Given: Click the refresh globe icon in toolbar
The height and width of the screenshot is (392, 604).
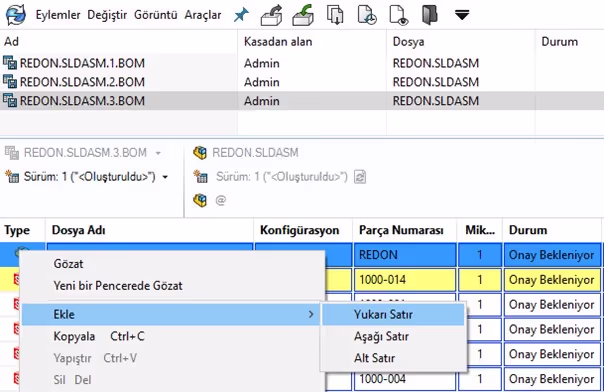Looking at the screenshot, I should click(16, 15).
